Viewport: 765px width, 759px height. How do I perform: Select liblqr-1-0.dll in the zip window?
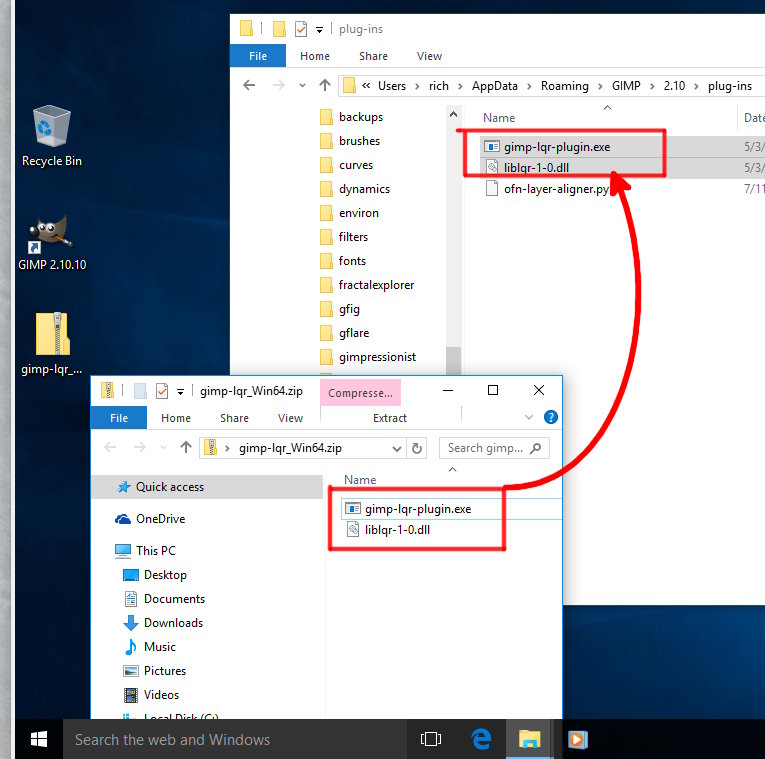[x=388, y=530]
